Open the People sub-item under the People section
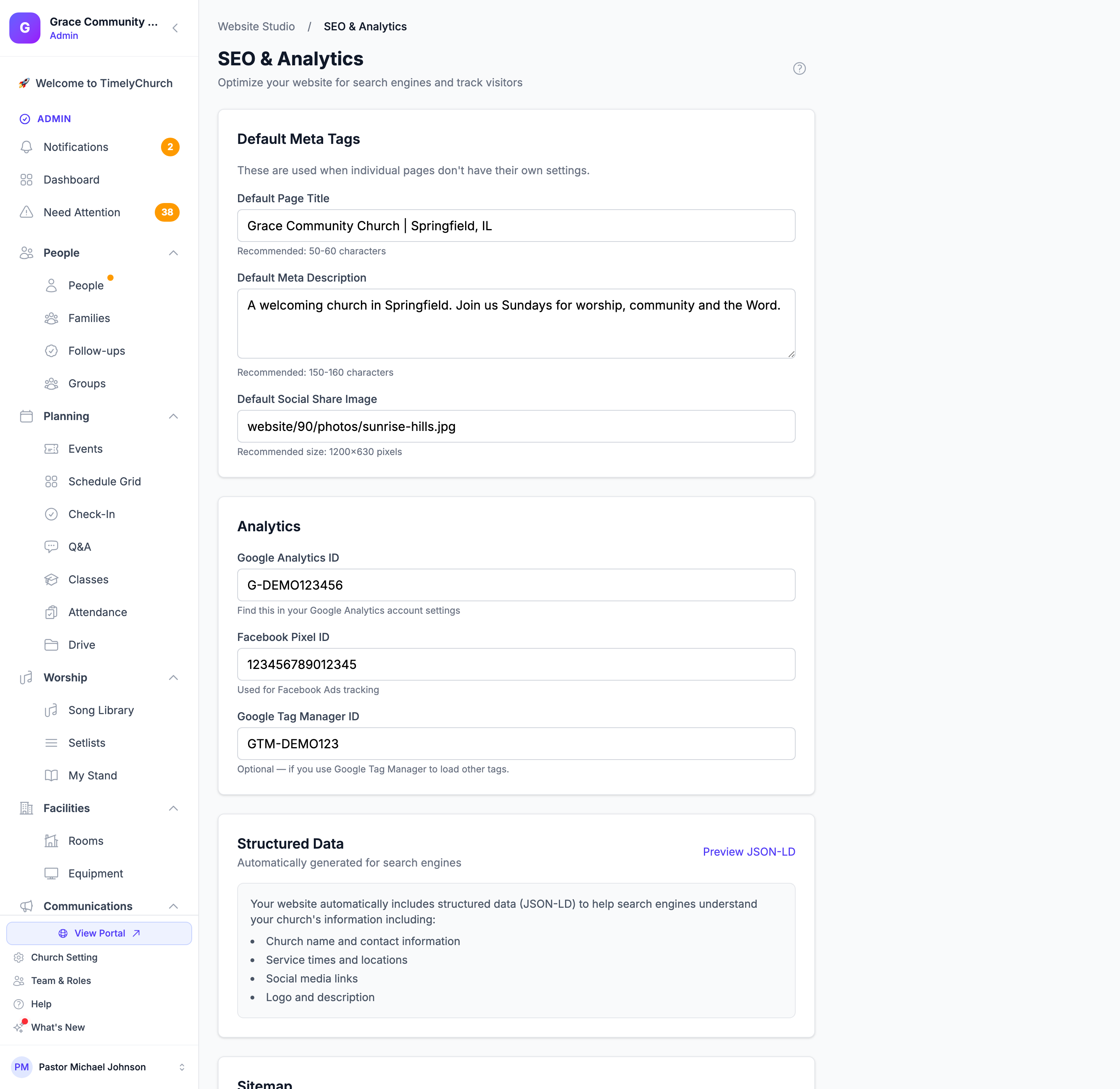Screen dimensions: 1120x1089 [86, 285]
